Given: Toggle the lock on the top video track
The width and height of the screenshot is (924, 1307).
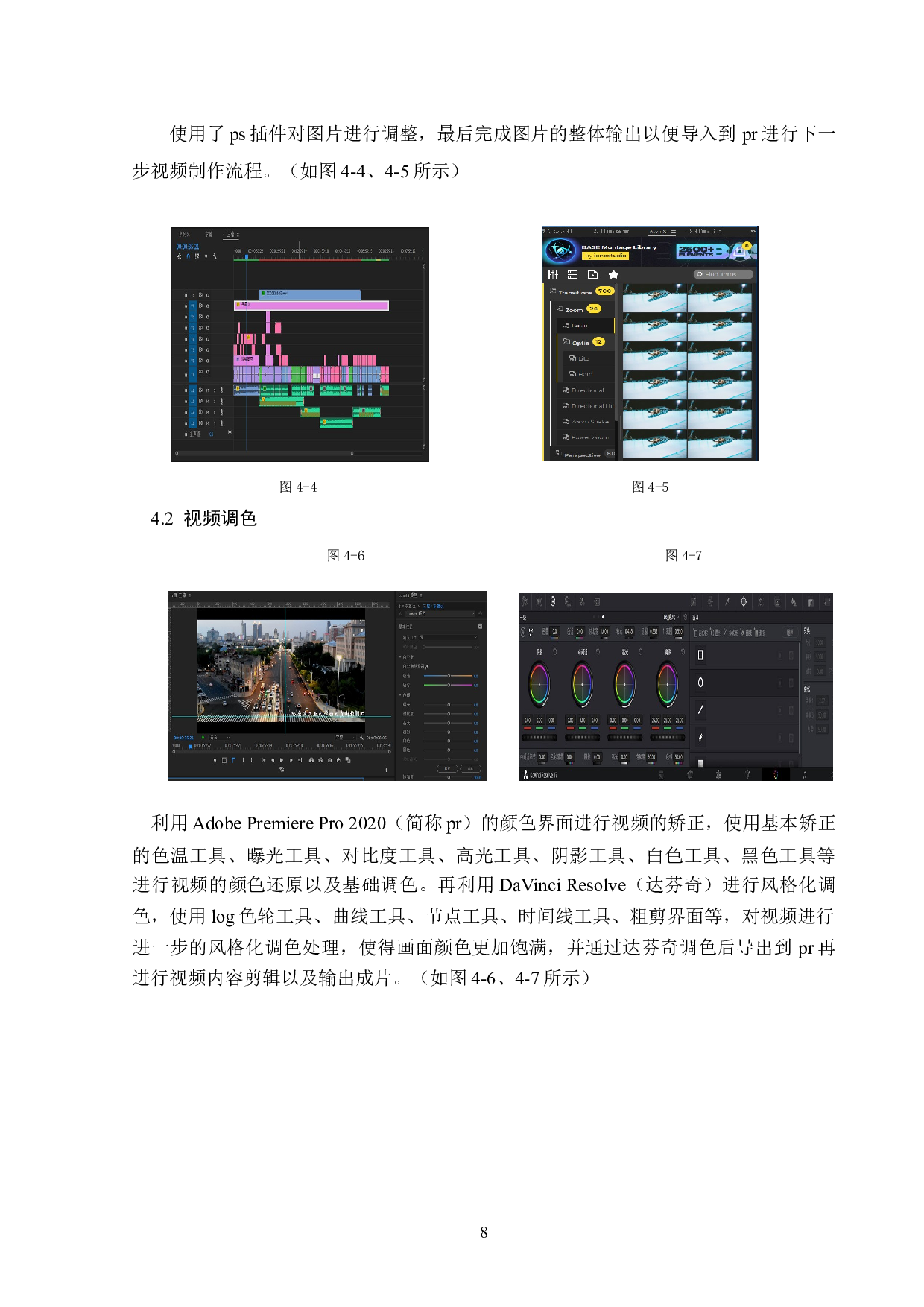Looking at the screenshot, I should pos(186,295).
